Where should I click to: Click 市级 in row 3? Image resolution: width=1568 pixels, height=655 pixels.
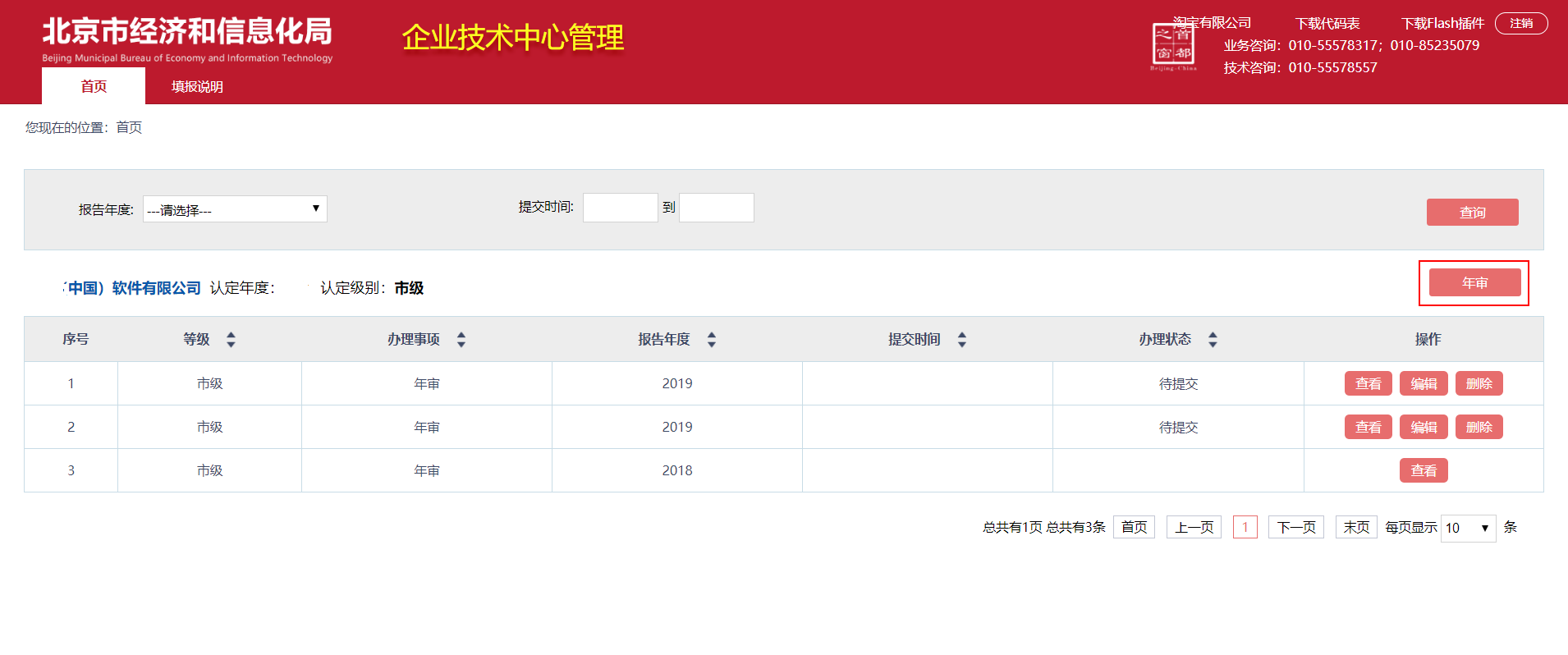pyautogui.click(x=209, y=470)
